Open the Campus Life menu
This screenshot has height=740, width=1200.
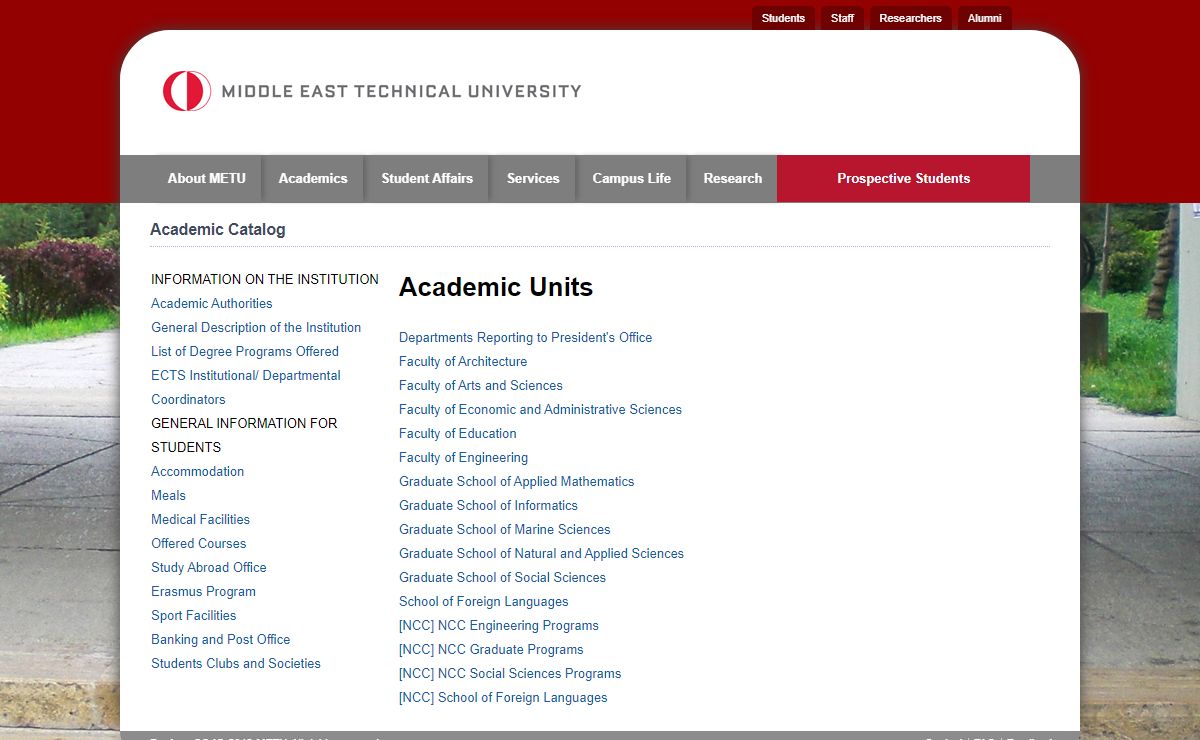632,178
